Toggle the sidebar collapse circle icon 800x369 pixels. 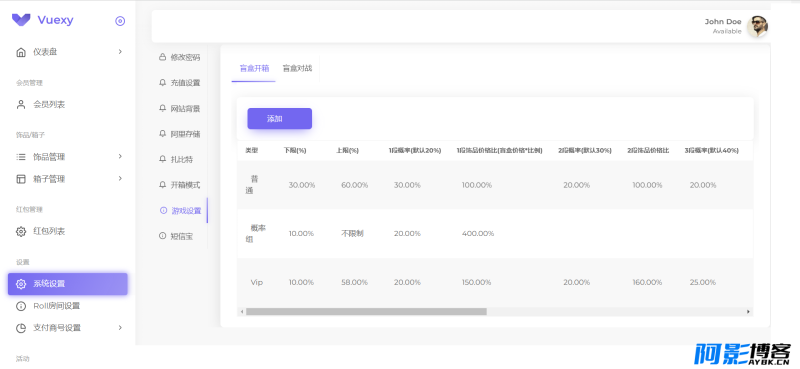click(120, 21)
